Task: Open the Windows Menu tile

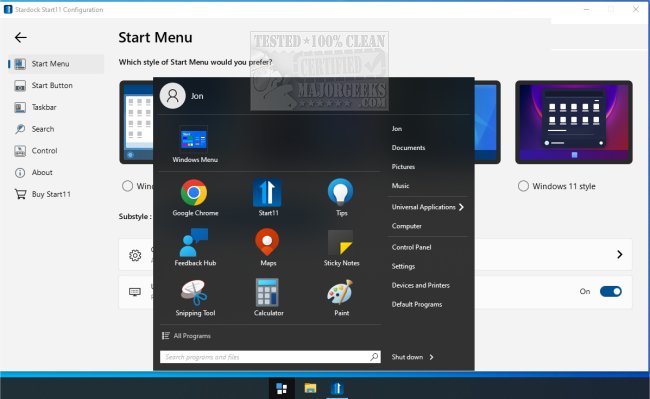Action: point(194,145)
